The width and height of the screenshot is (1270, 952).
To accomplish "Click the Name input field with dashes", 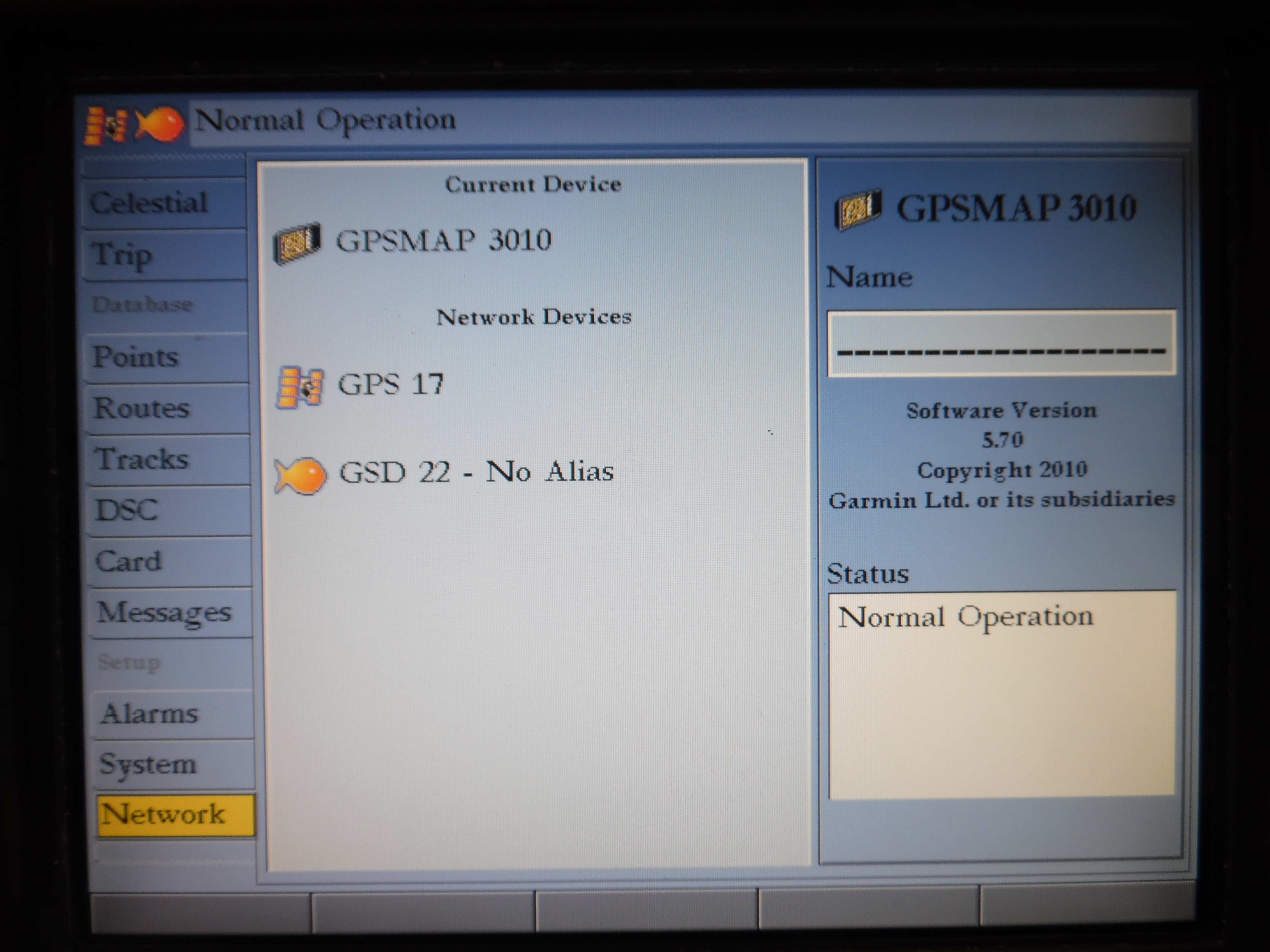I will (1001, 344).
